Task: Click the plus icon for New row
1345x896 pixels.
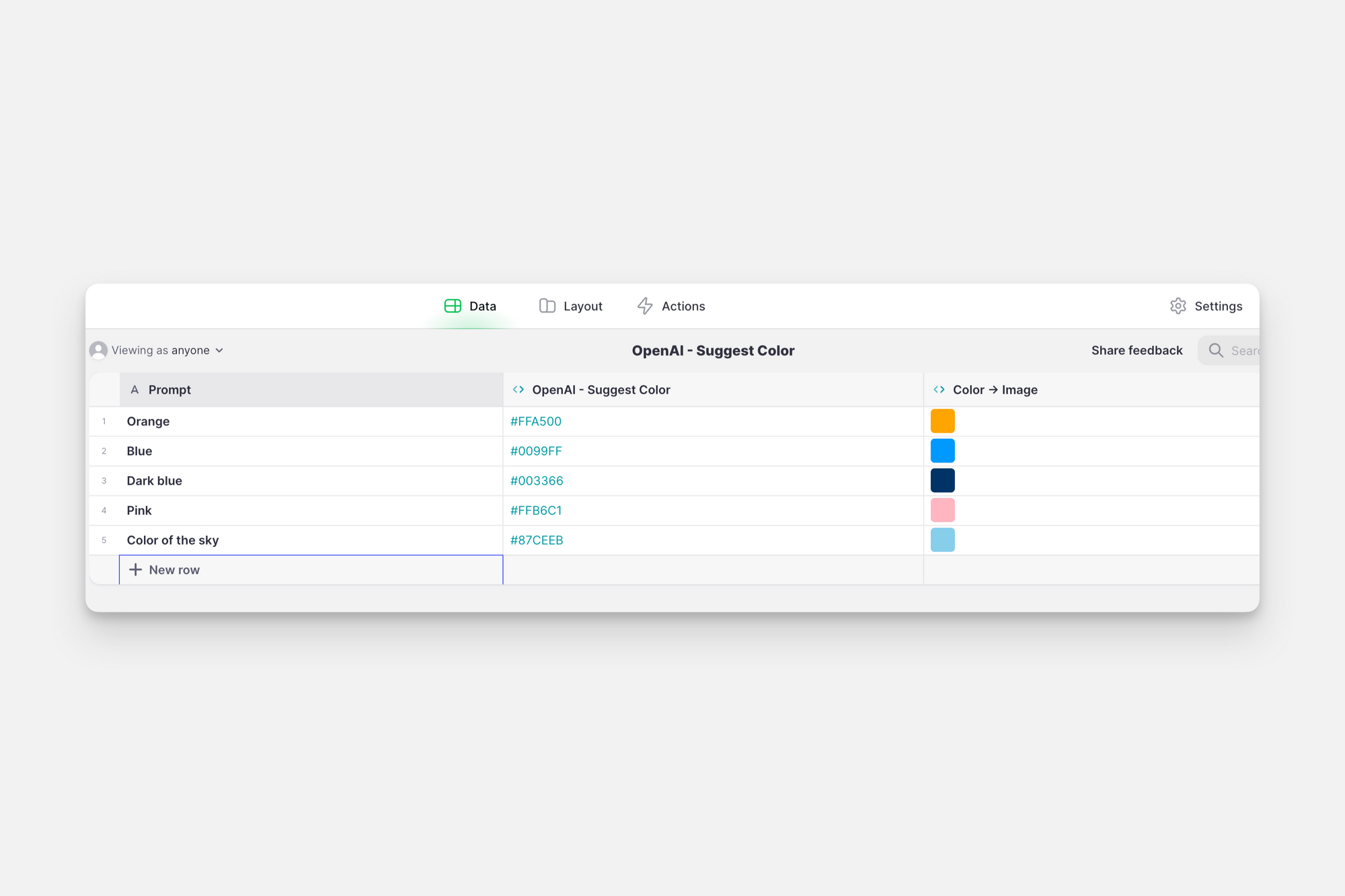Action: click(135, 569)
